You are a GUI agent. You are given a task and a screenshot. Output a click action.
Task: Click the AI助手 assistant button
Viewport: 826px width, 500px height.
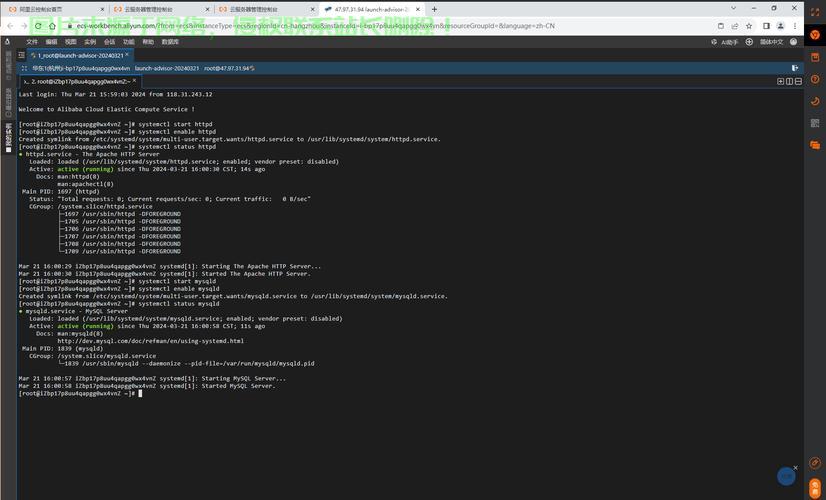(728, 42)
